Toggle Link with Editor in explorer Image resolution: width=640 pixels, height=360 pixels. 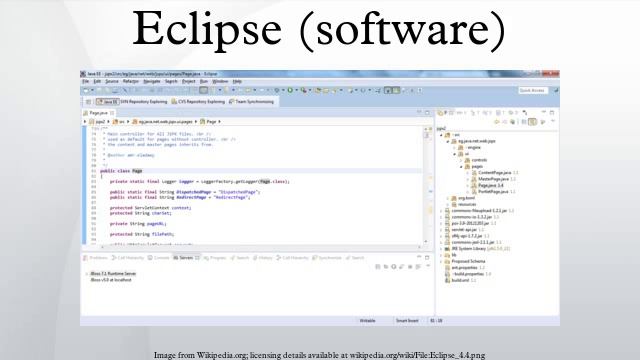[532, 122]
